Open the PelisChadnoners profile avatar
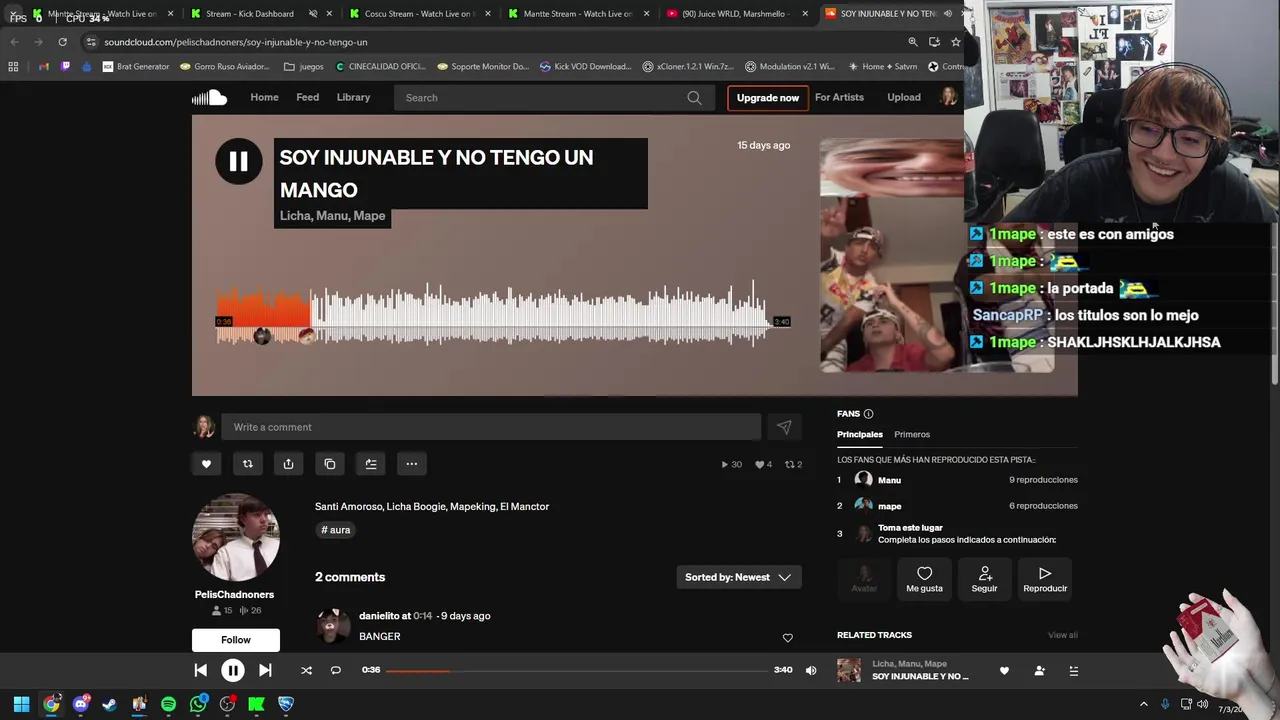Image resolution: width=1280 pixels, height=720 pixels. [x=236, y=537]
